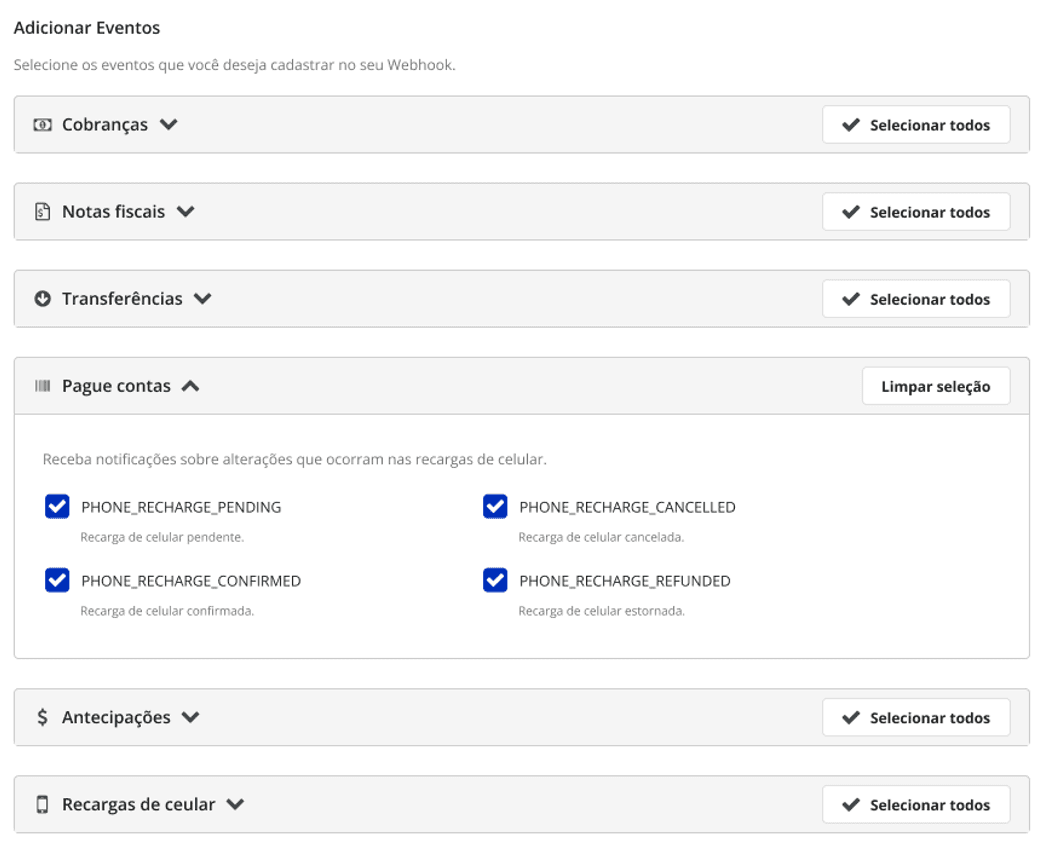The width and height of the screenshot is (1047, 849).
Task: Click the Transferências section title
Action: click(x=122, y=299)
